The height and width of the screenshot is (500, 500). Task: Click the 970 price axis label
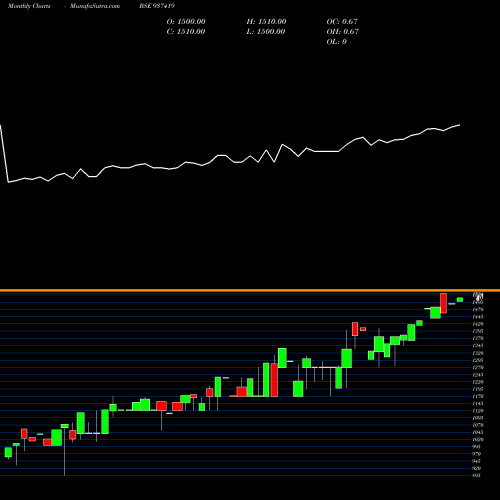477,454
